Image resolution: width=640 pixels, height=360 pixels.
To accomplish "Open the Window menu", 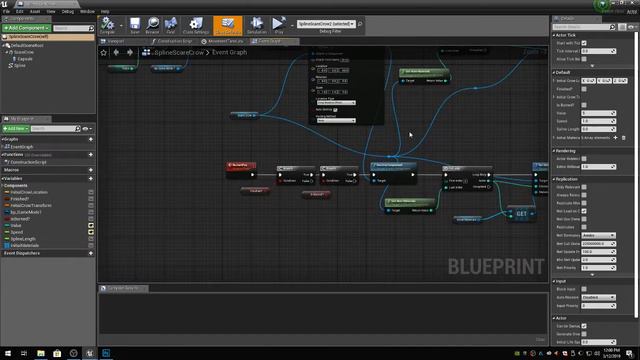I will click(x=87, y=11).
